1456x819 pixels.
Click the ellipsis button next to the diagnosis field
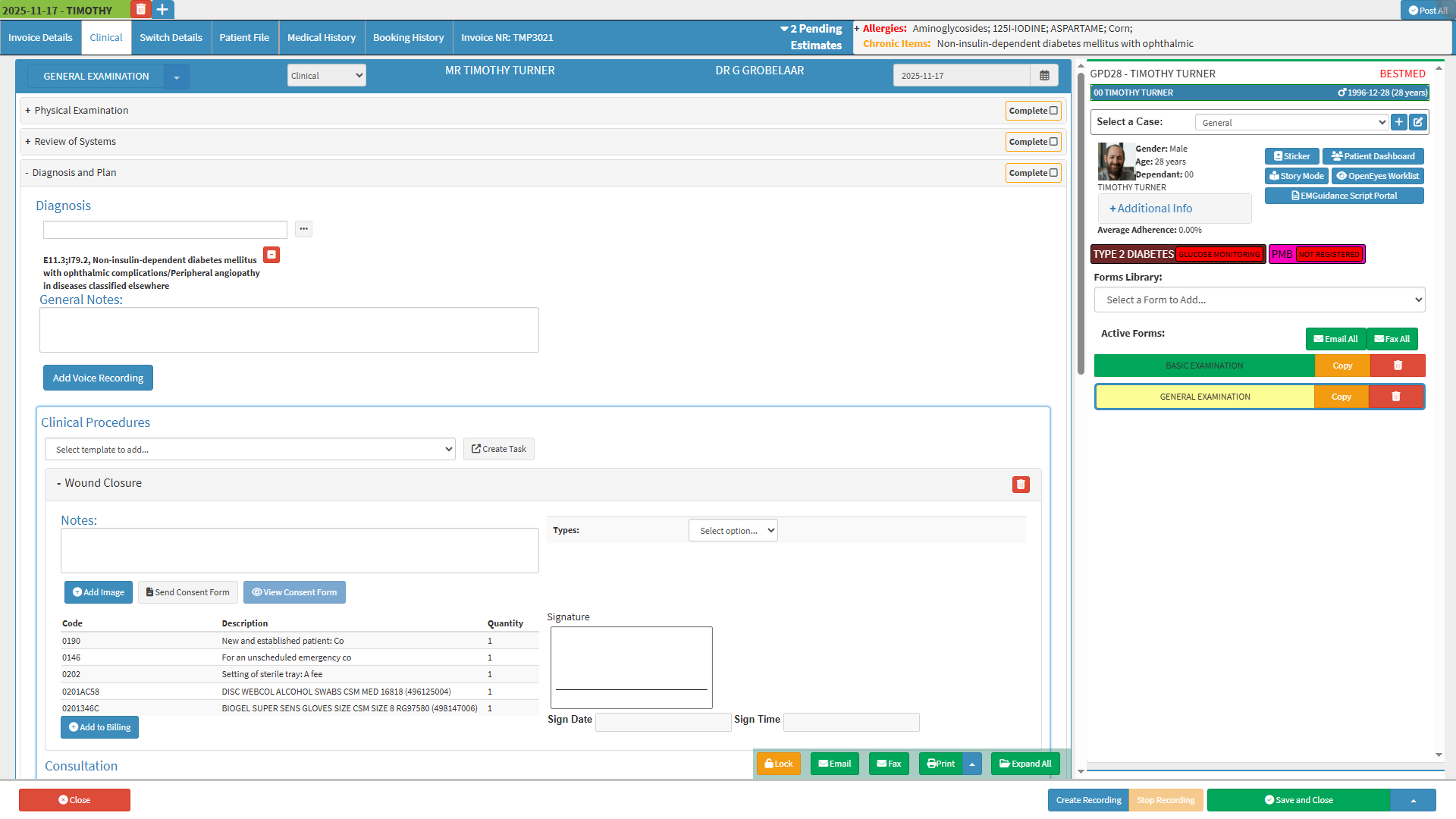[303, 229]
